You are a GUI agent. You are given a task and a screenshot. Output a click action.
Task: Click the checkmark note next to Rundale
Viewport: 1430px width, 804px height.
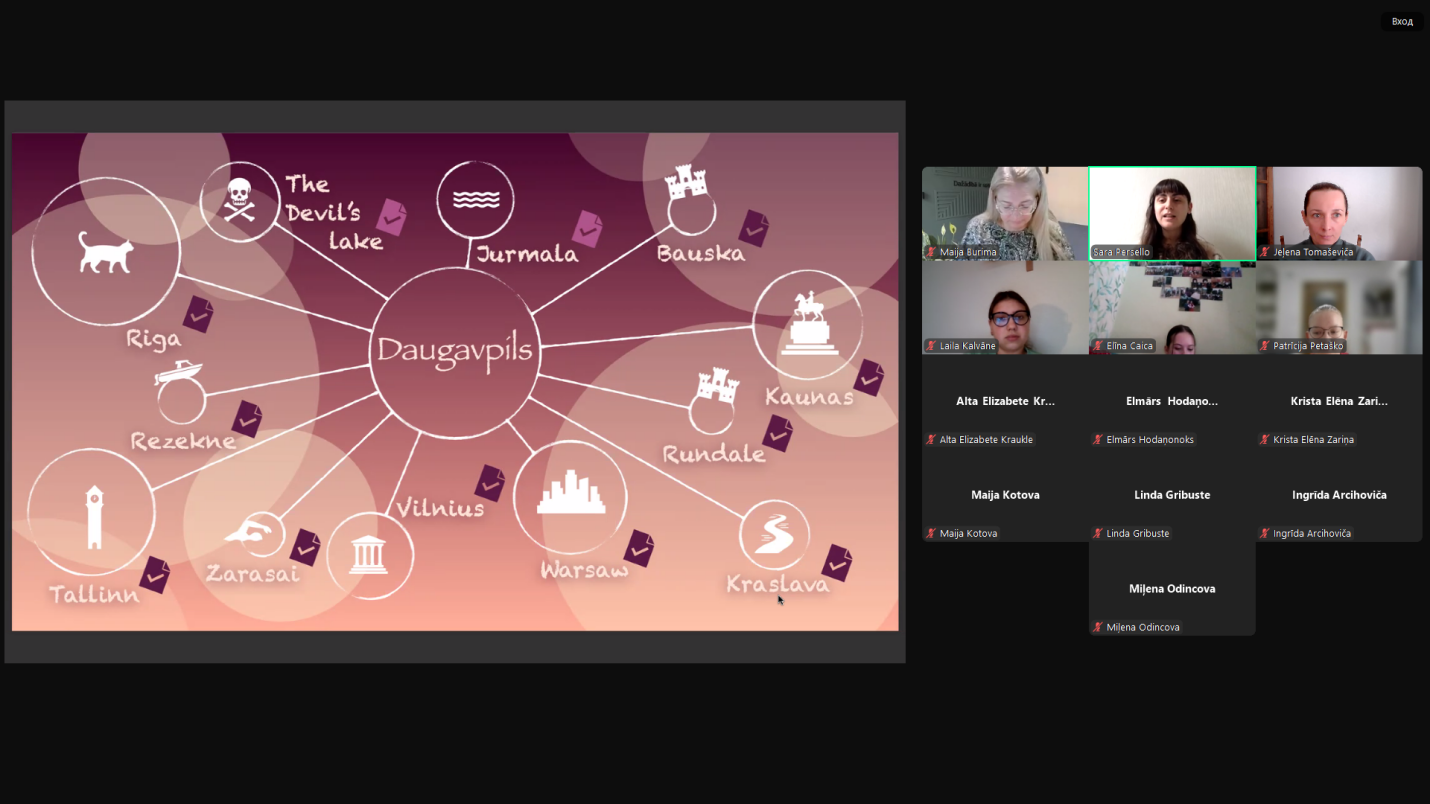pos(778,433)
